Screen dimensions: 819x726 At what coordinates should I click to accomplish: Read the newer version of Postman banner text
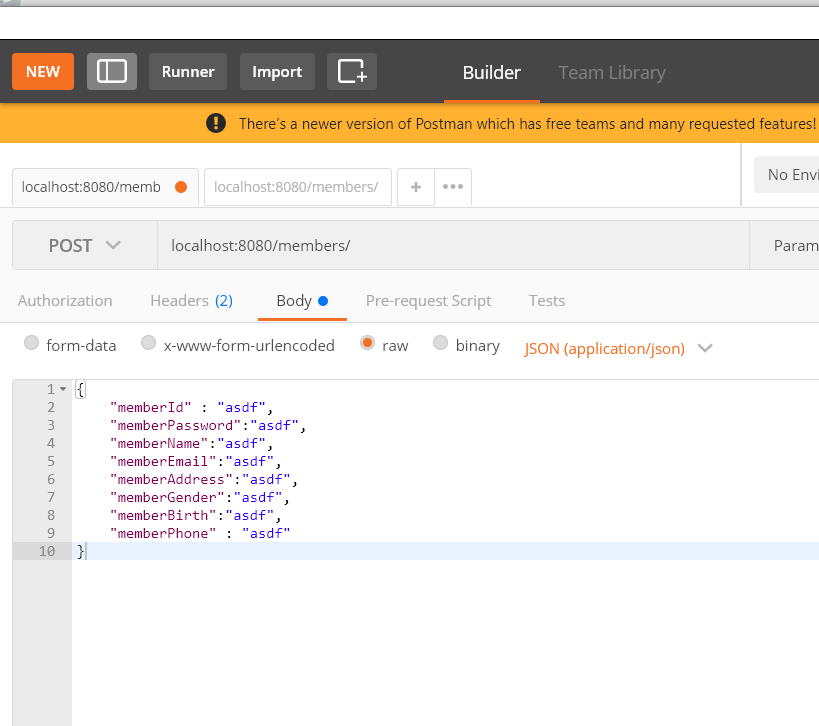[x=527, y=124]
